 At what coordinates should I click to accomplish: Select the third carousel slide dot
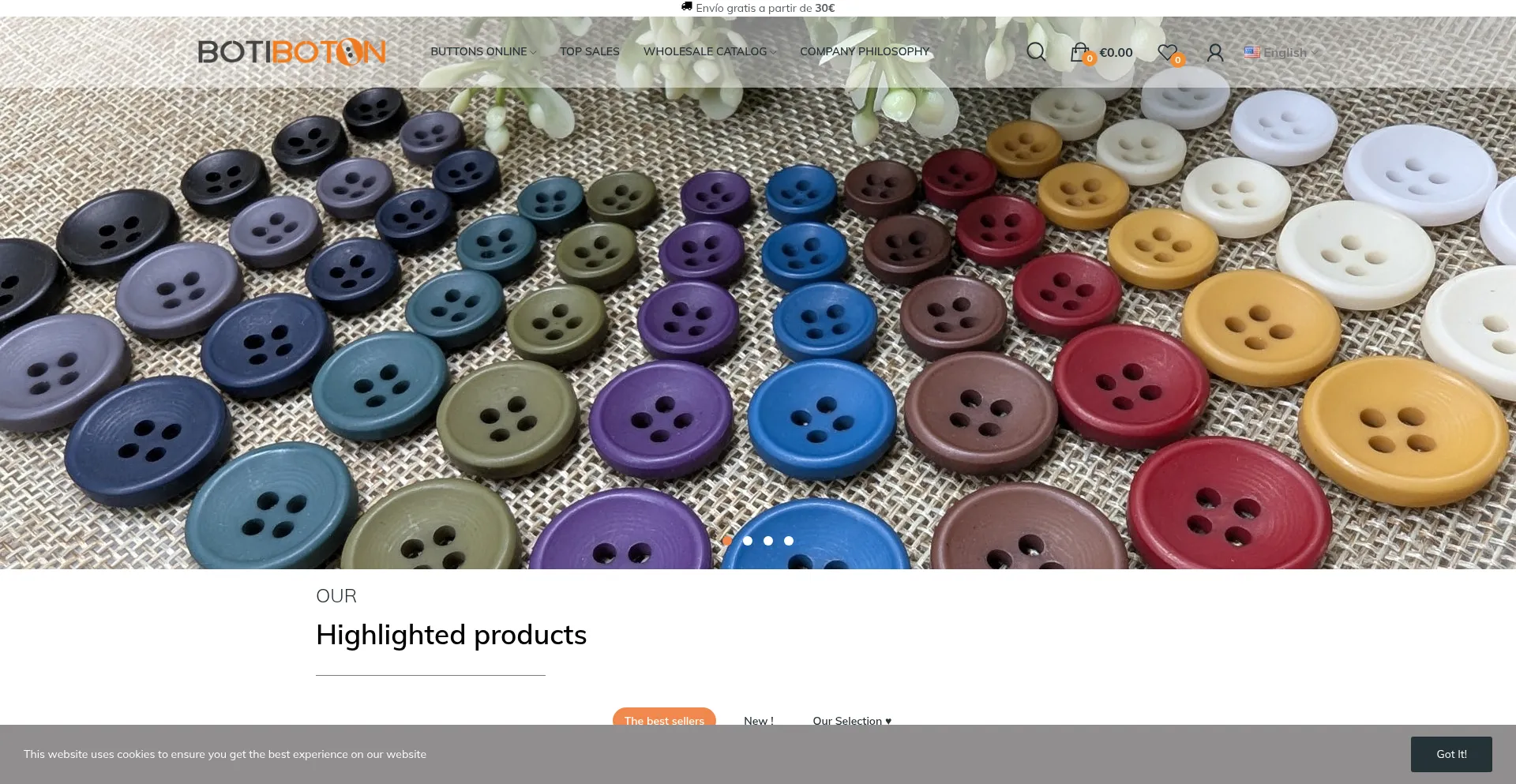point(768,541)
